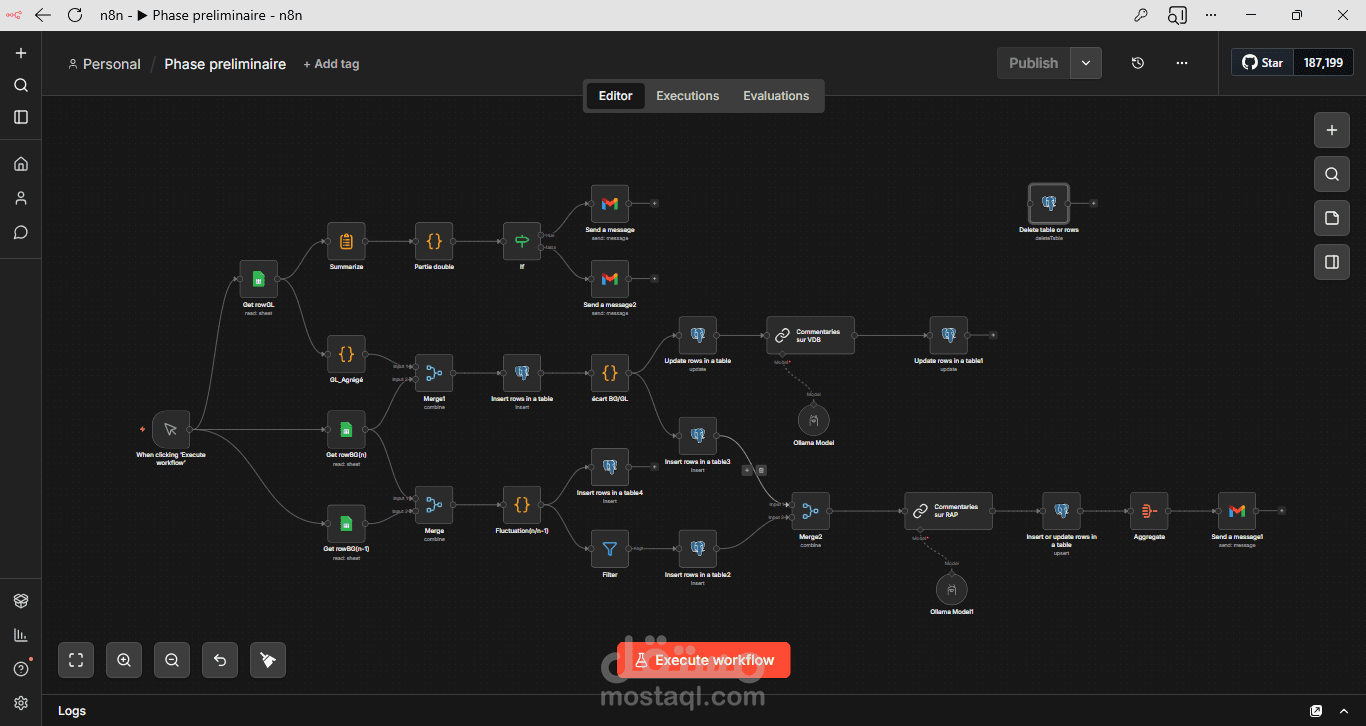Open the Insights chart icon
The width and height of the screenshot is (1366, 726).
(x=21, y=635)
